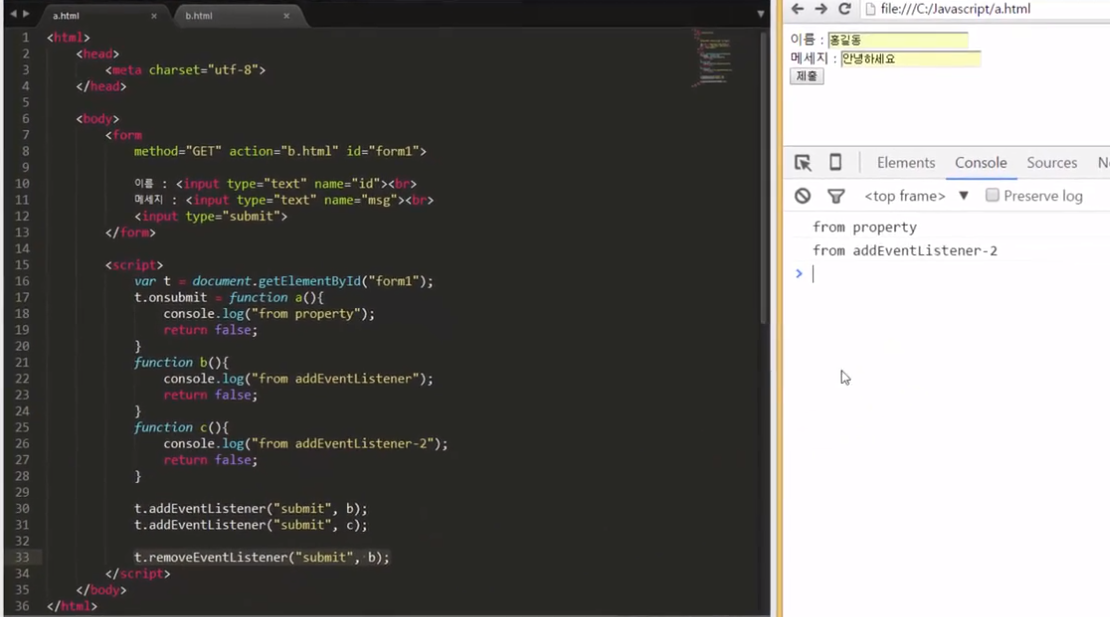Click the opening body tag line

tap(98, 119)
